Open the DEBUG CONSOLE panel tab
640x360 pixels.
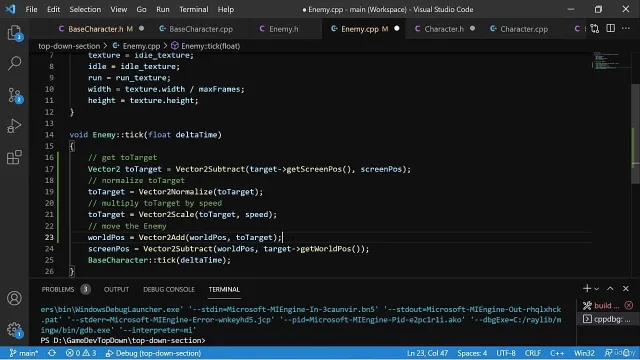(169, 289)
